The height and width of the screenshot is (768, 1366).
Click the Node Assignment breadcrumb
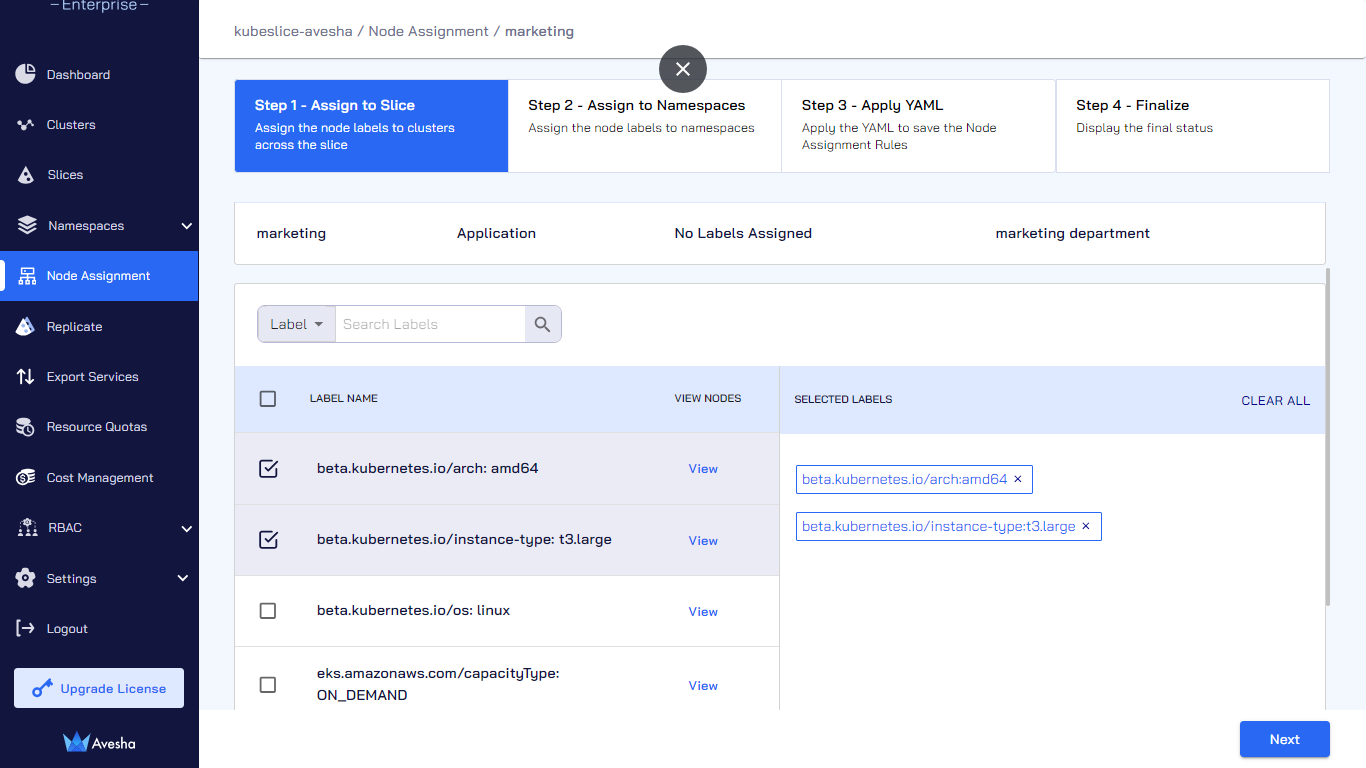pos(428,31)
